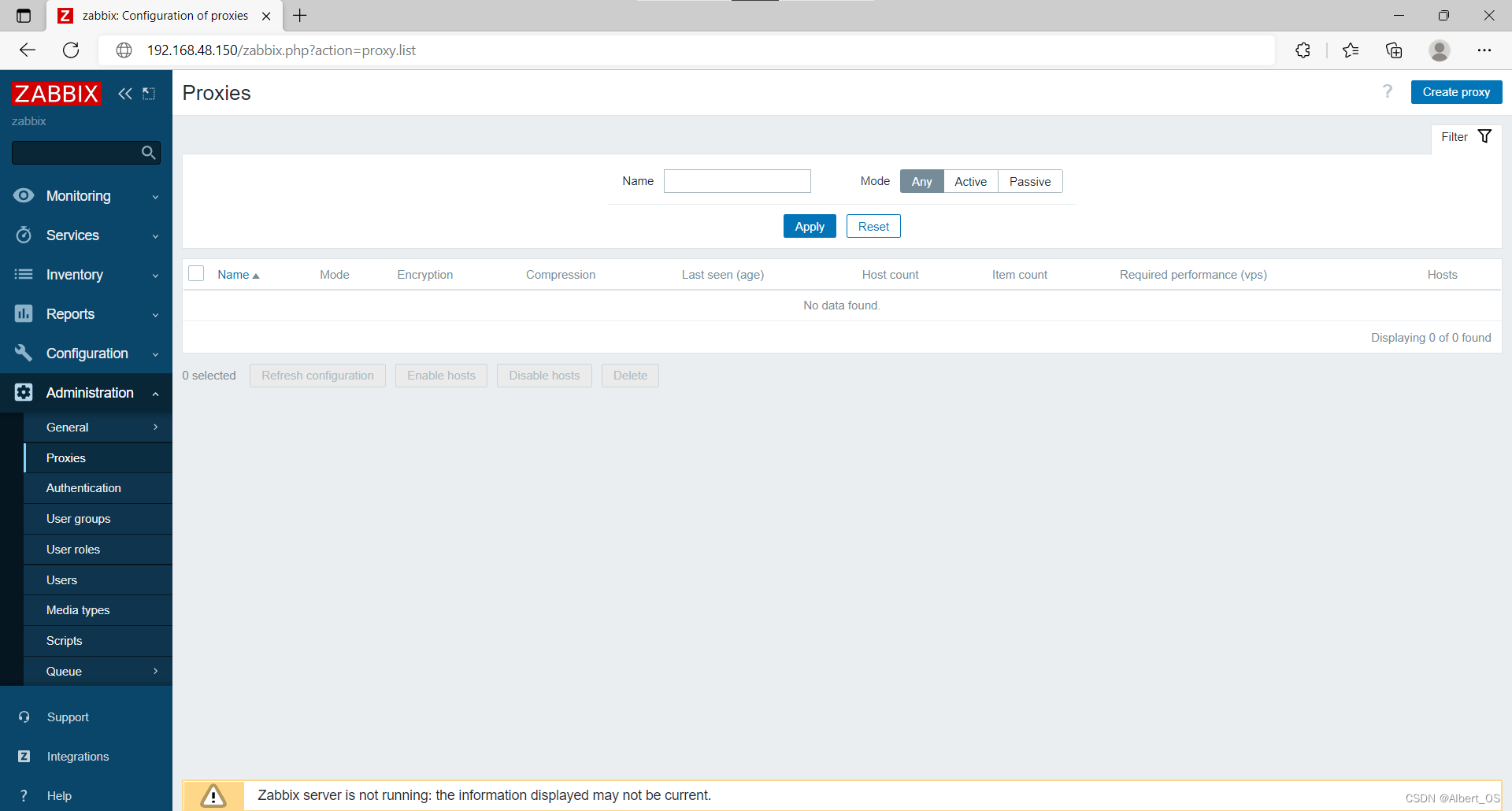The height and width of the screenshot is (811, 1512).
Task: Expand the Configuration menu chevron
Action: click(155, 354)
